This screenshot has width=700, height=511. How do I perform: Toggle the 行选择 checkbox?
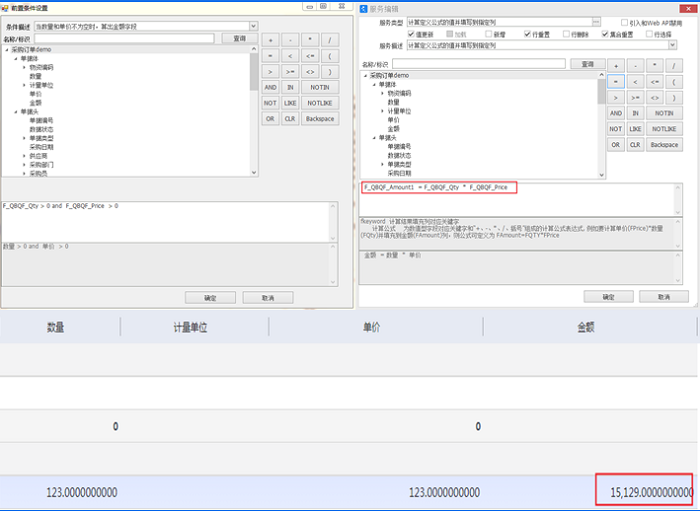649,34
